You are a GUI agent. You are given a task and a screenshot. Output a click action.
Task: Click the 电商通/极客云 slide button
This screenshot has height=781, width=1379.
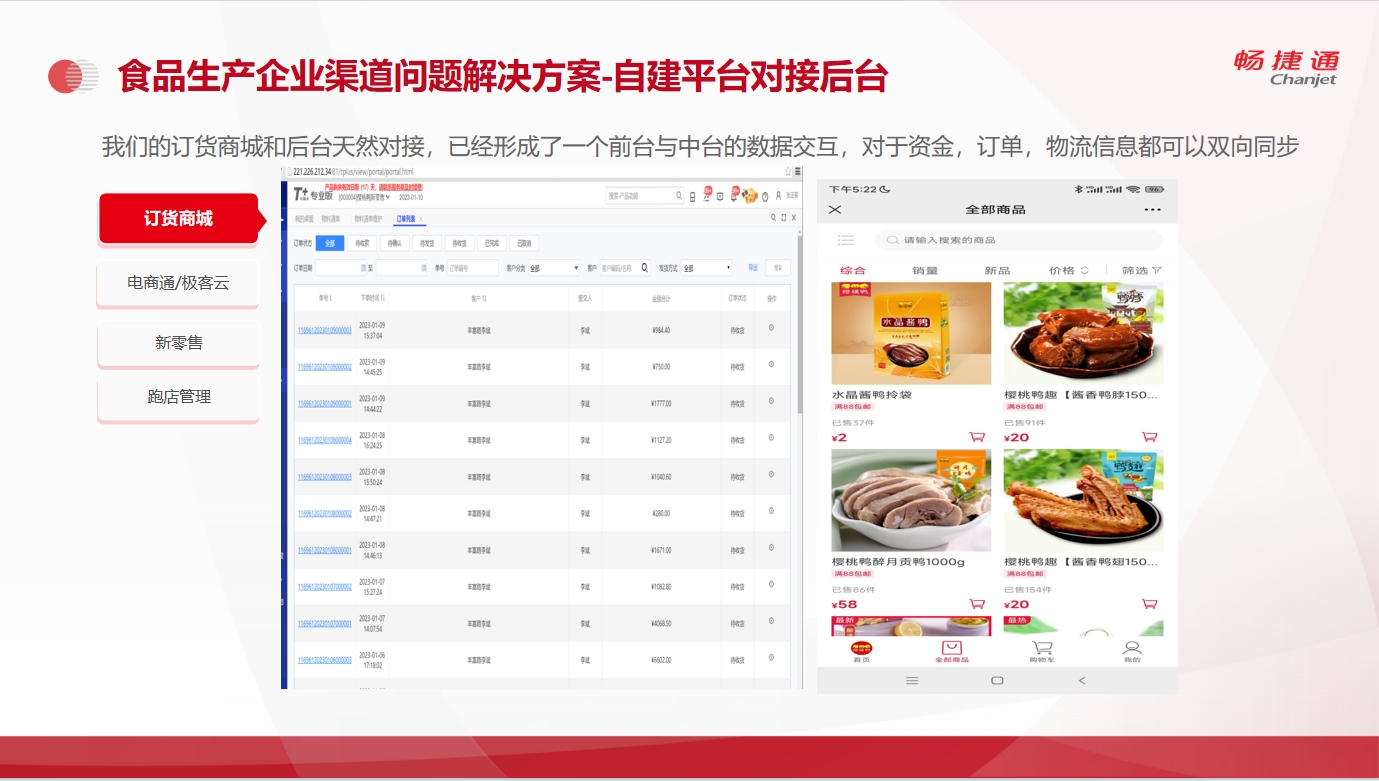tap(178, 283)
